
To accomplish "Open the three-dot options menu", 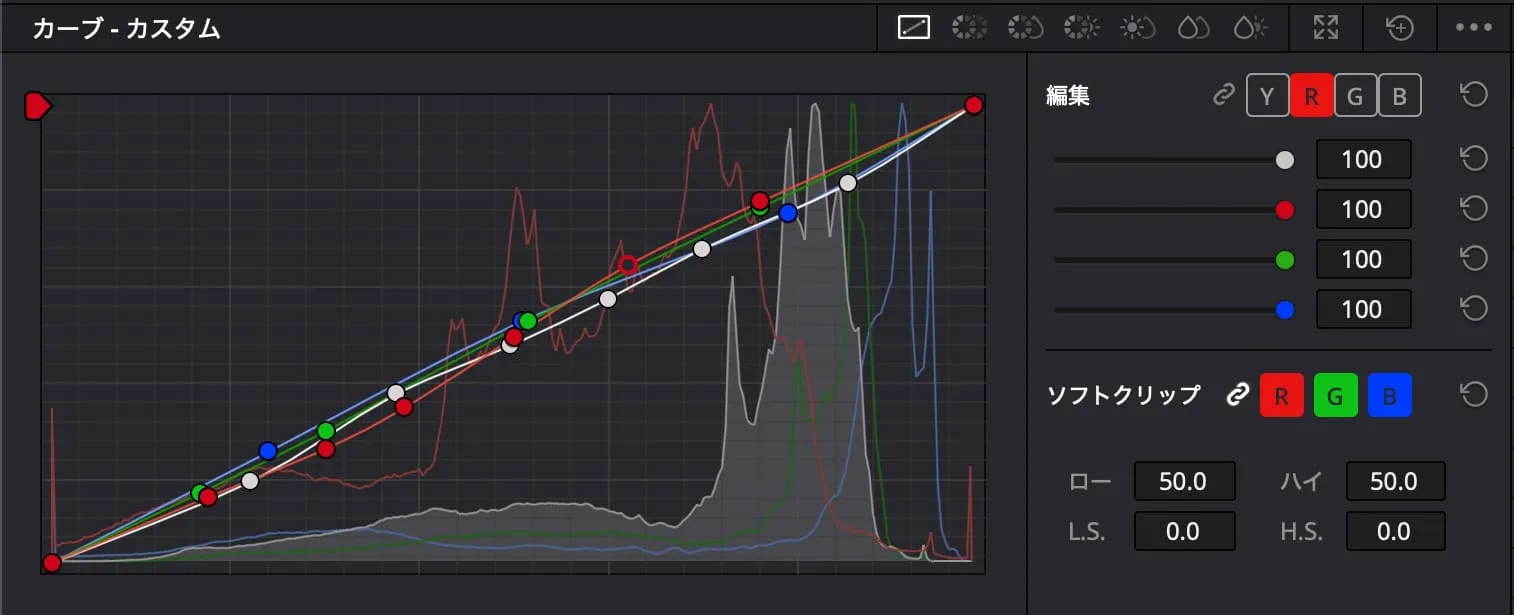I will pyautogui.click(x=1473, y=28).
